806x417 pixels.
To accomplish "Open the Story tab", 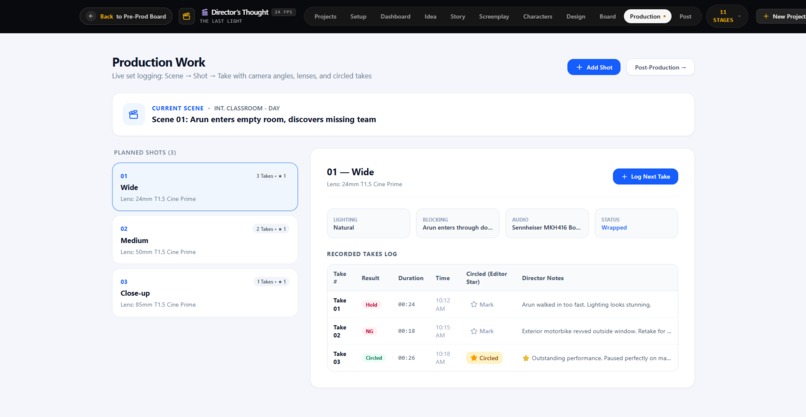I will [x=457, y=16].
